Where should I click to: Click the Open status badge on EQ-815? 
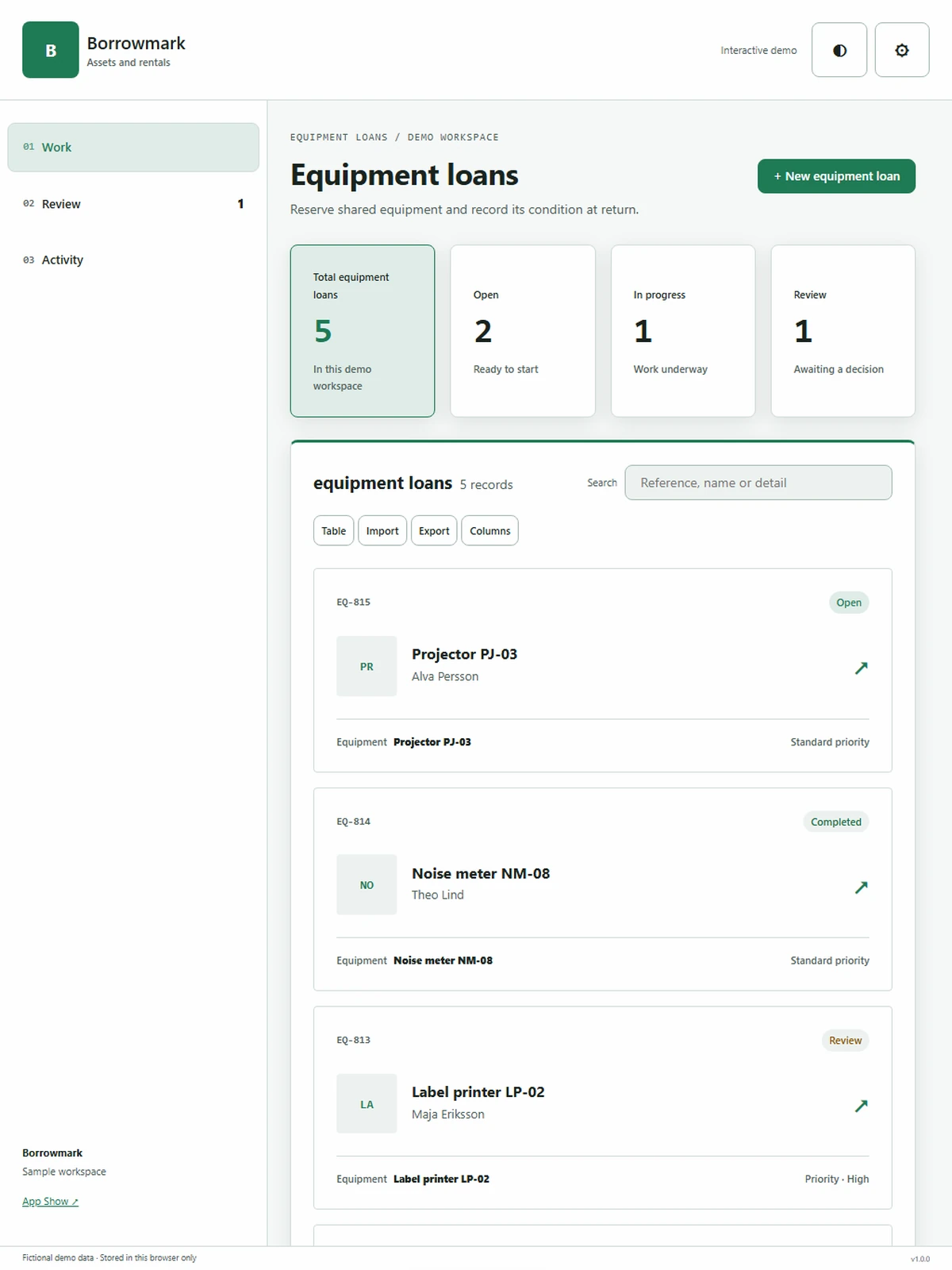point(849,602)
